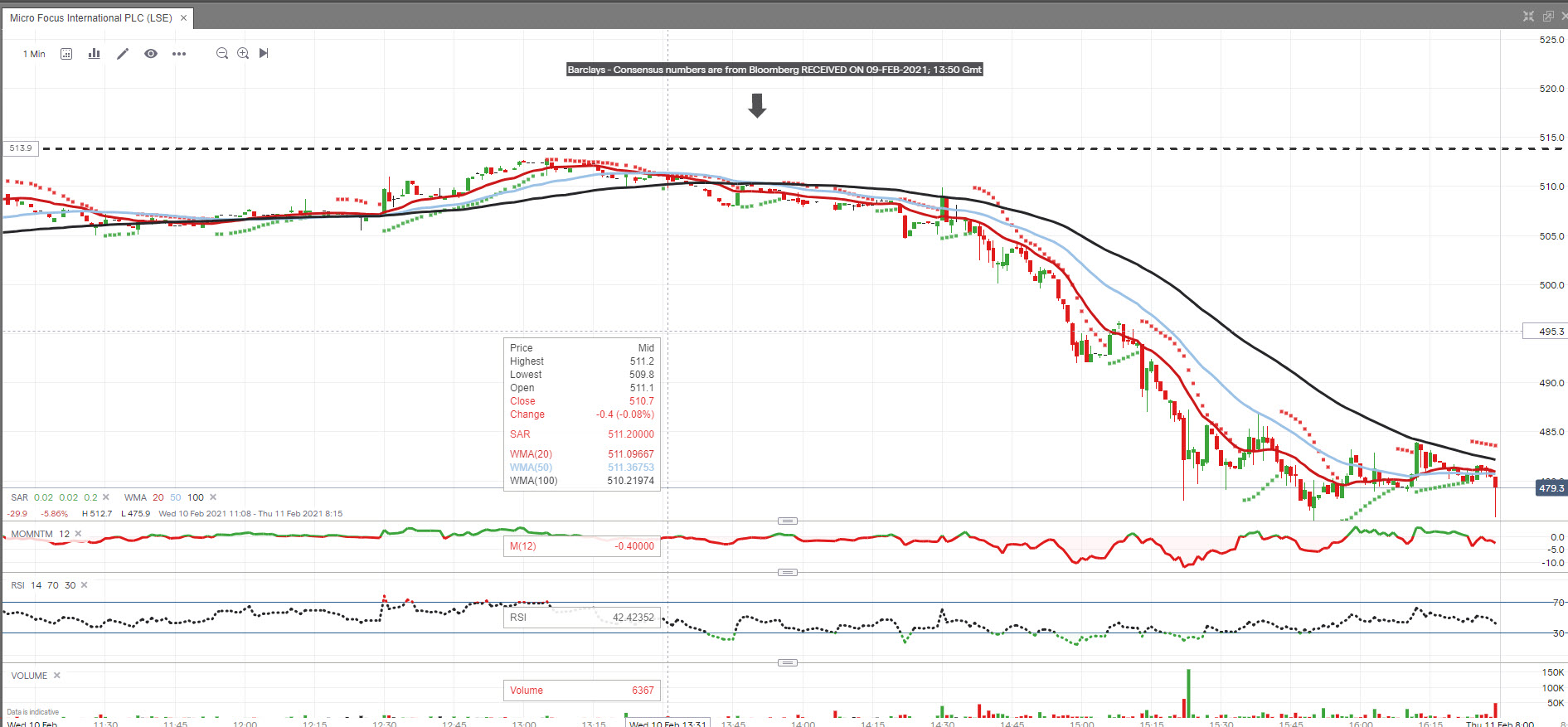Grab the divider handle above volume panel
The image size is (1568, 727).
click(x=788, y=662)
